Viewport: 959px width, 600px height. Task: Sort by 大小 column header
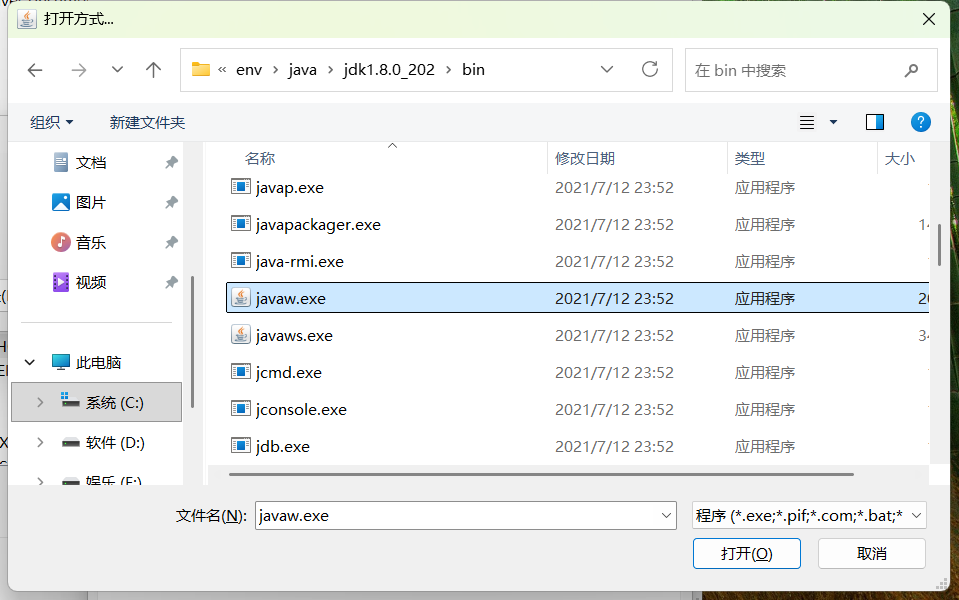pyautogui.click(x=900, y=159)
